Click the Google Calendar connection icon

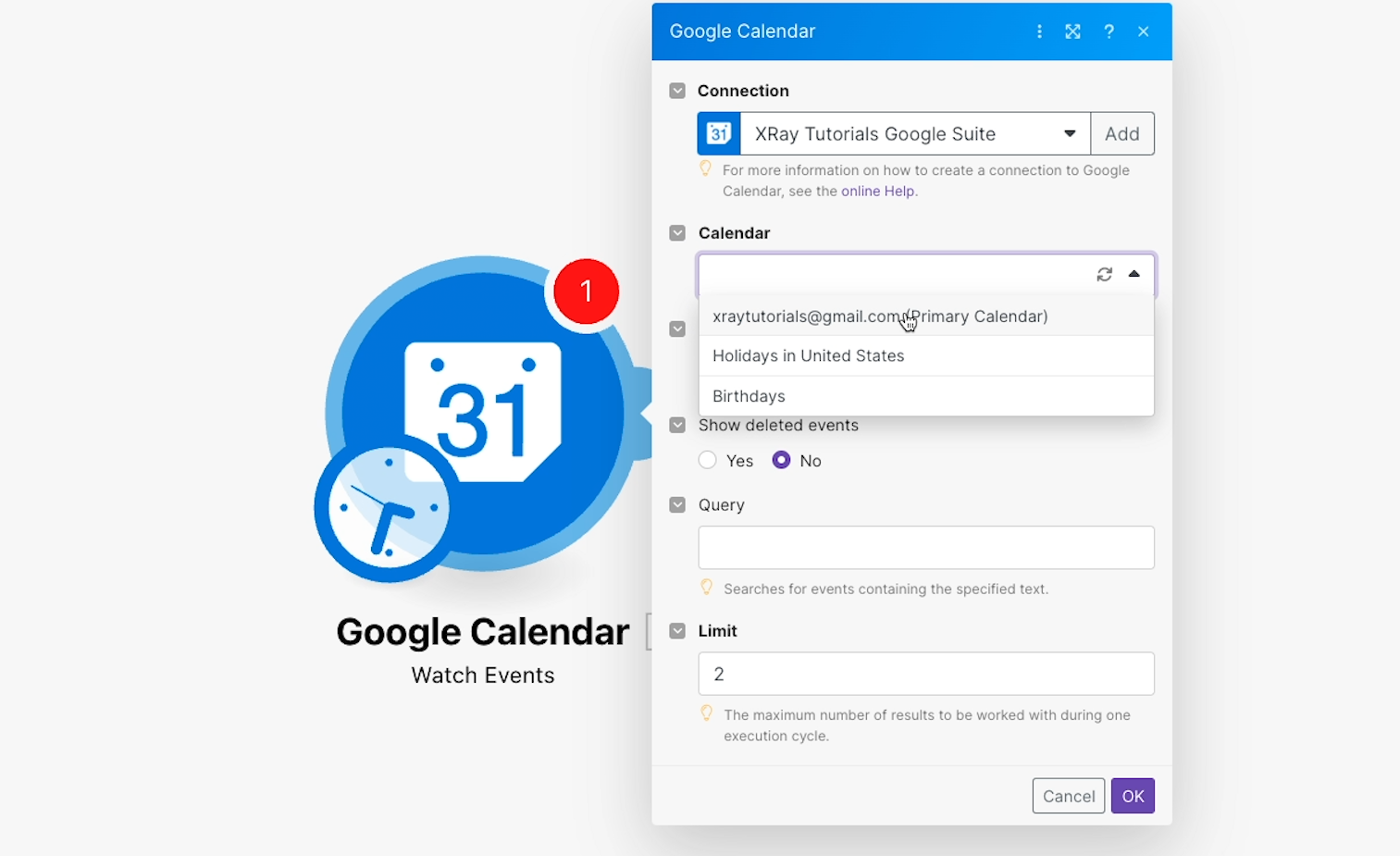tap(719, 134)
